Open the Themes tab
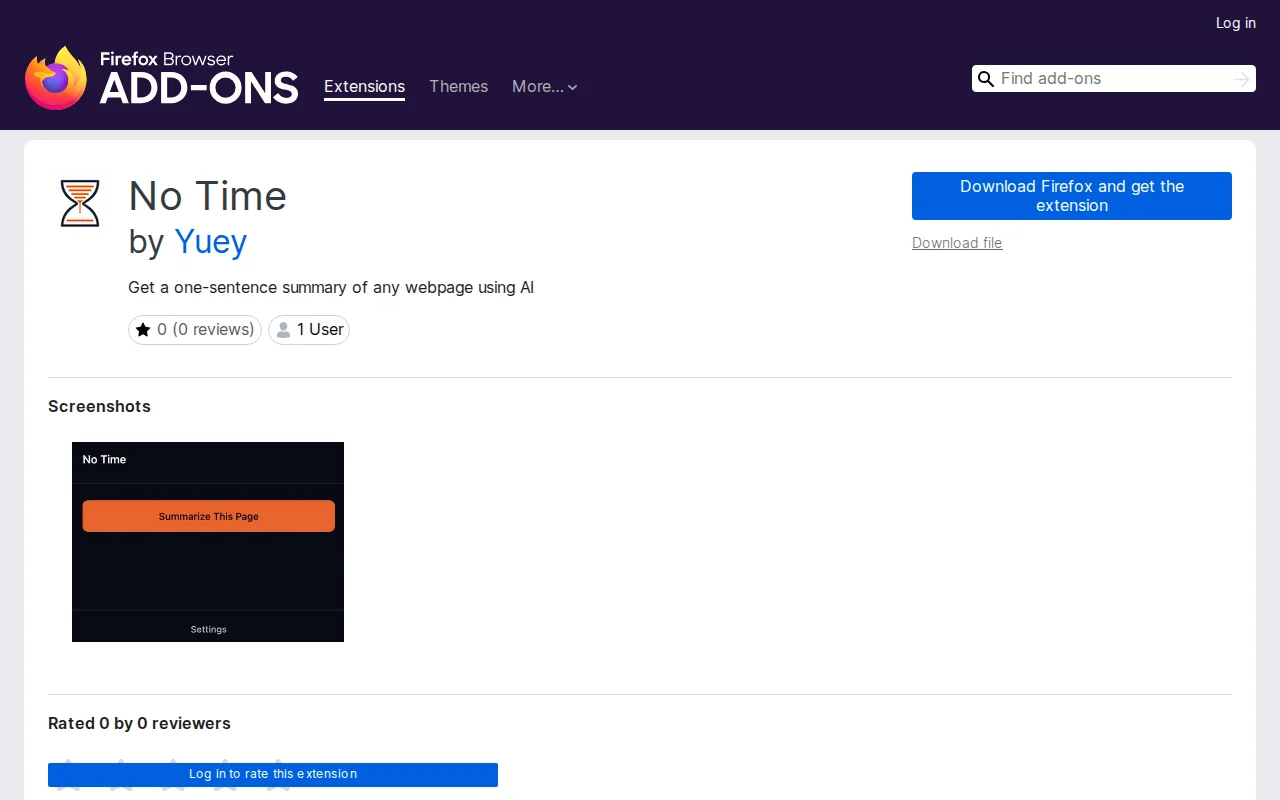The image size is (1280, 800). coord(458,87)
